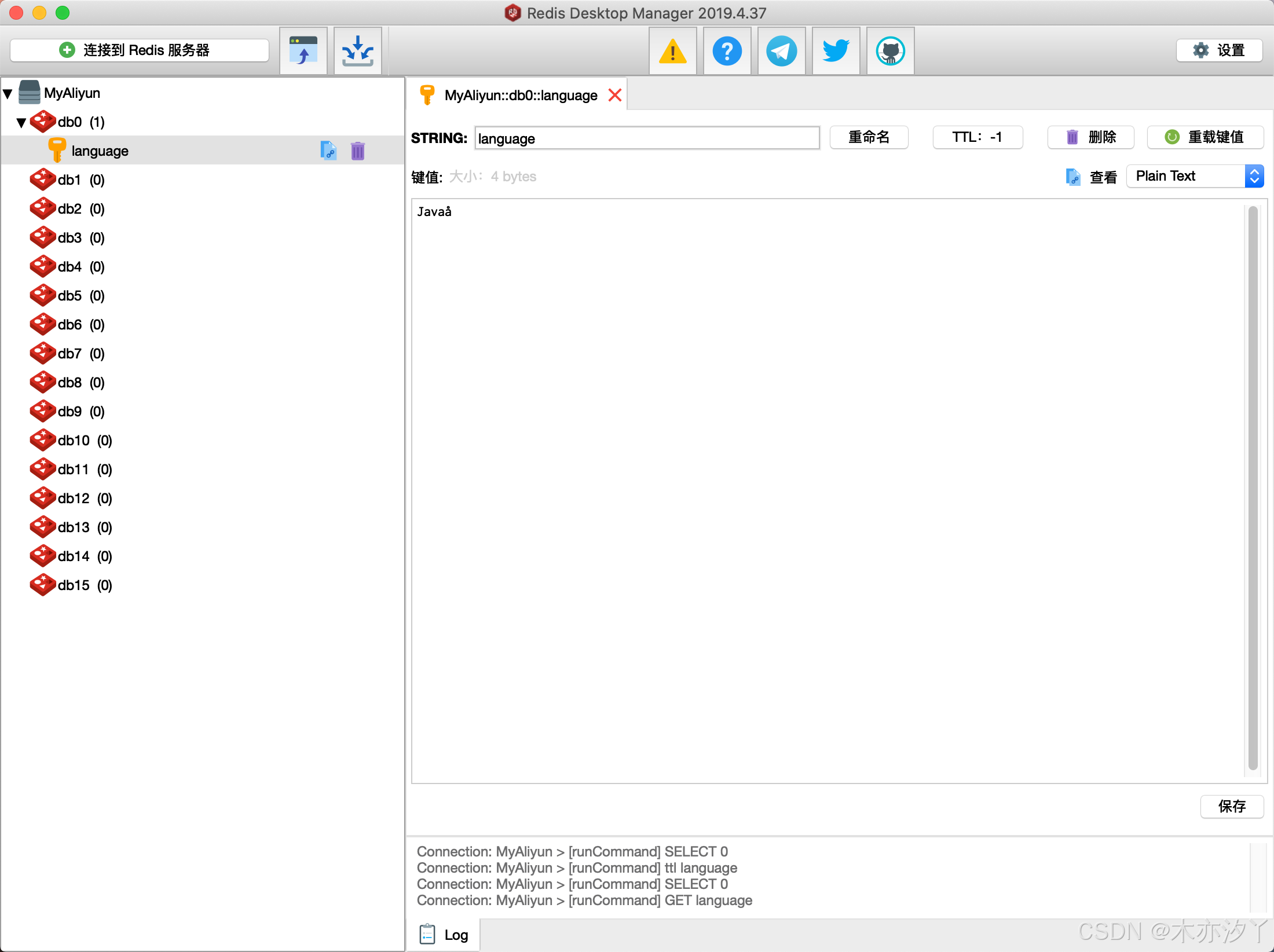Click the 重载键值 reload value button
Image resolution: width=1274 pixels, height=952 pixels.
pos(1206,137)
